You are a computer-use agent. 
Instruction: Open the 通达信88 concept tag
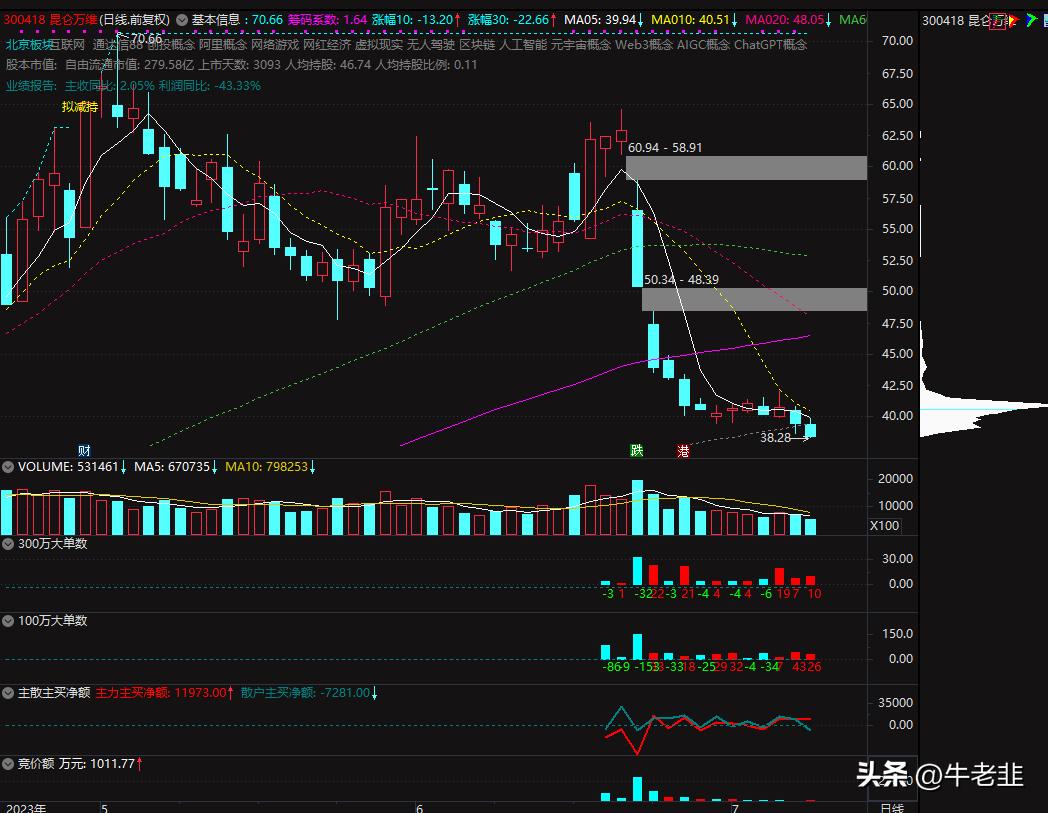tap(118, 45)
